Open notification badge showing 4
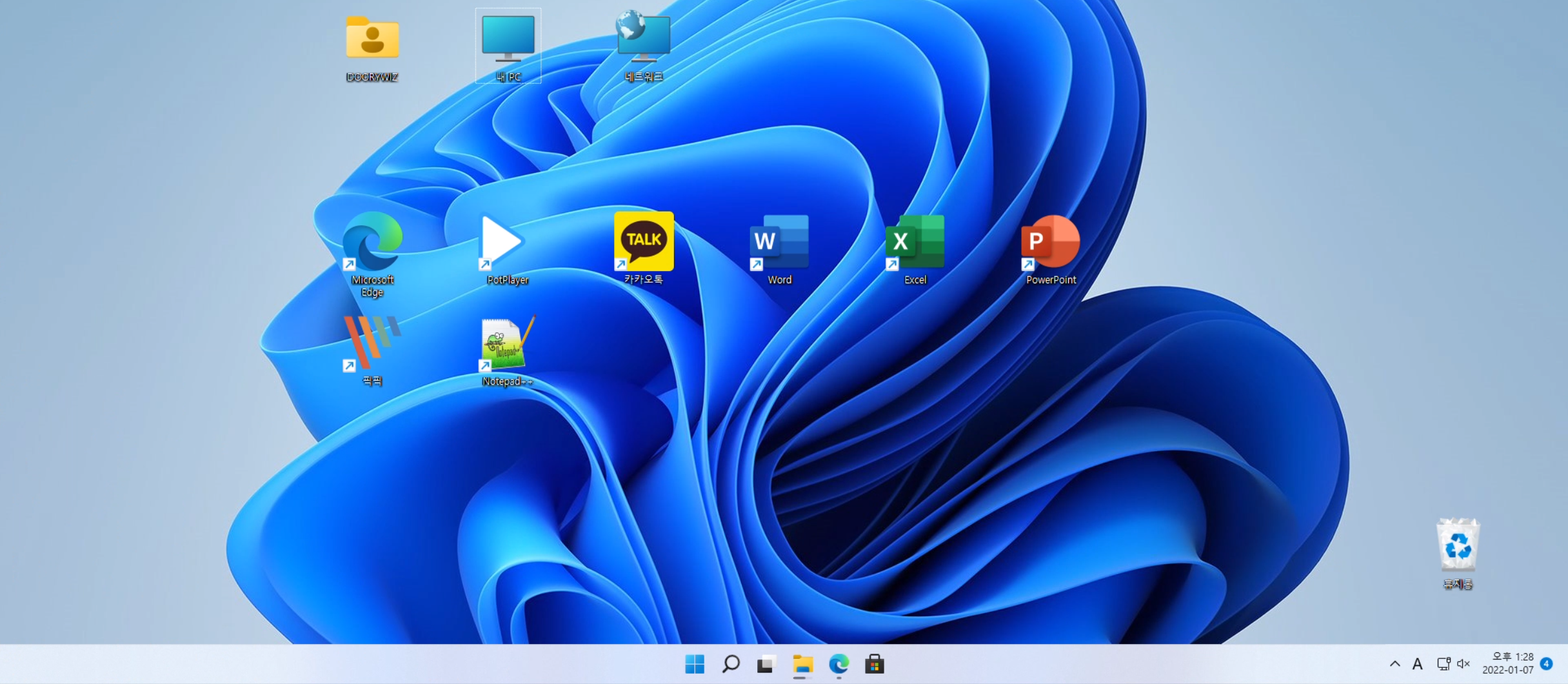Viewport: 1568px width, 684px height. [1547, 663]
